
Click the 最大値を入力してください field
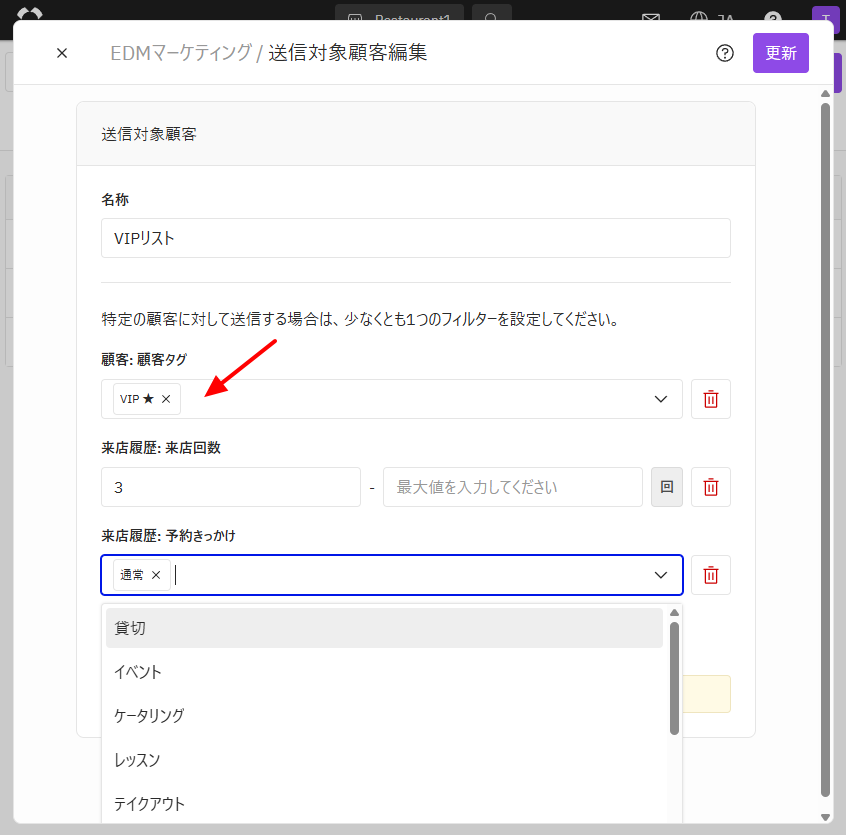pos(513,487)
